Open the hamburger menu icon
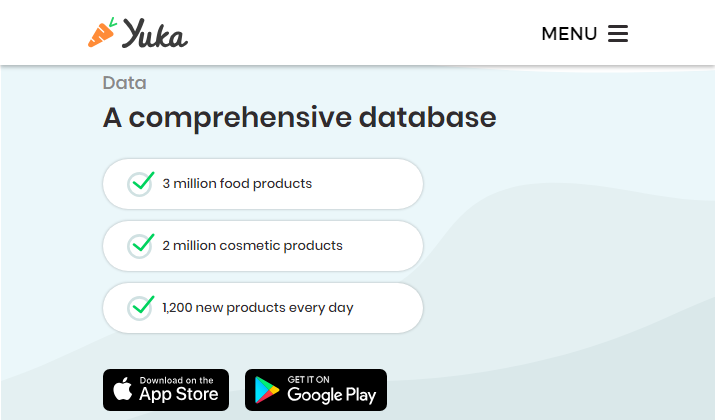Image resolution: width=715 pixels, height=420 pixels. pos(618,34)
